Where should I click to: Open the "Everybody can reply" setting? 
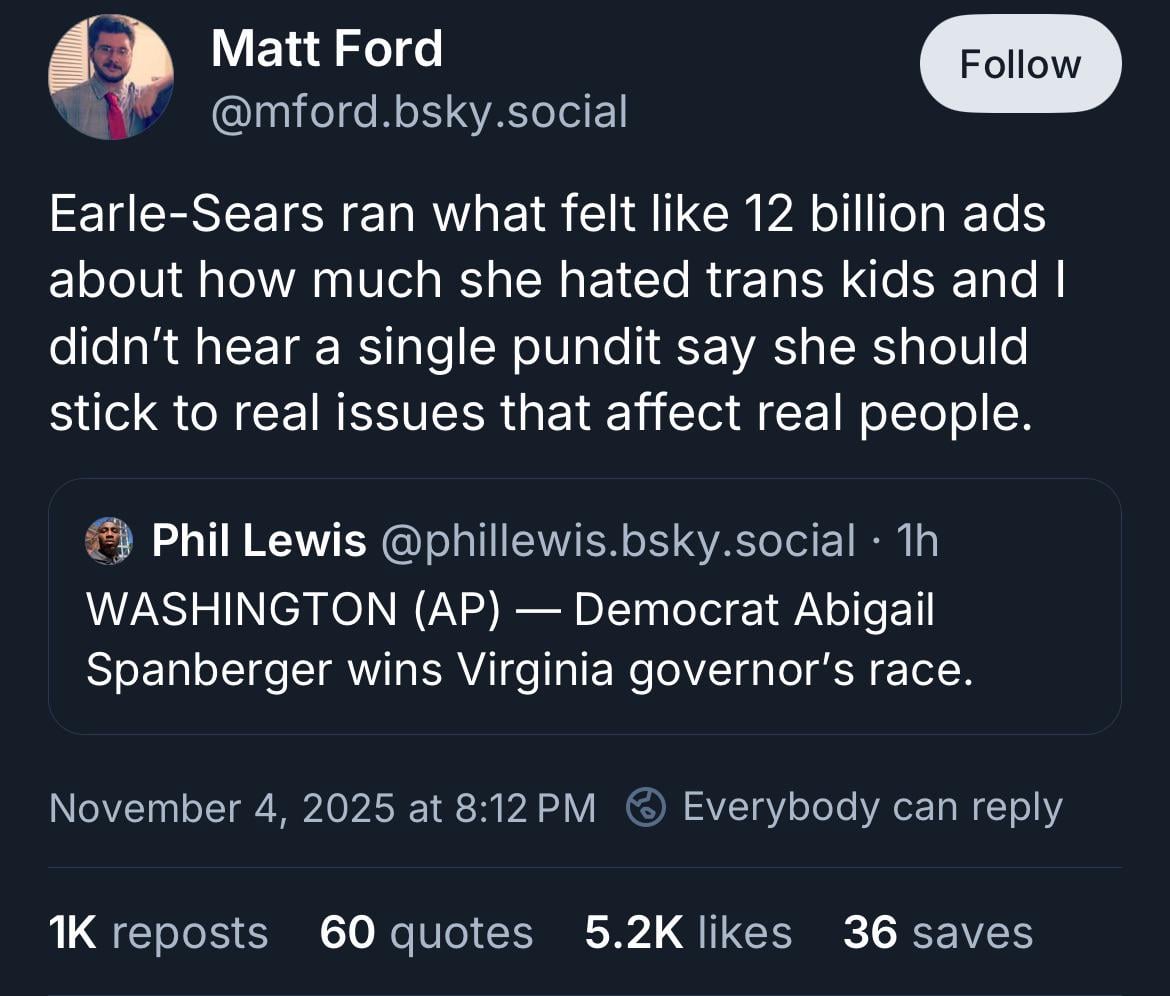tap(871, 807)
